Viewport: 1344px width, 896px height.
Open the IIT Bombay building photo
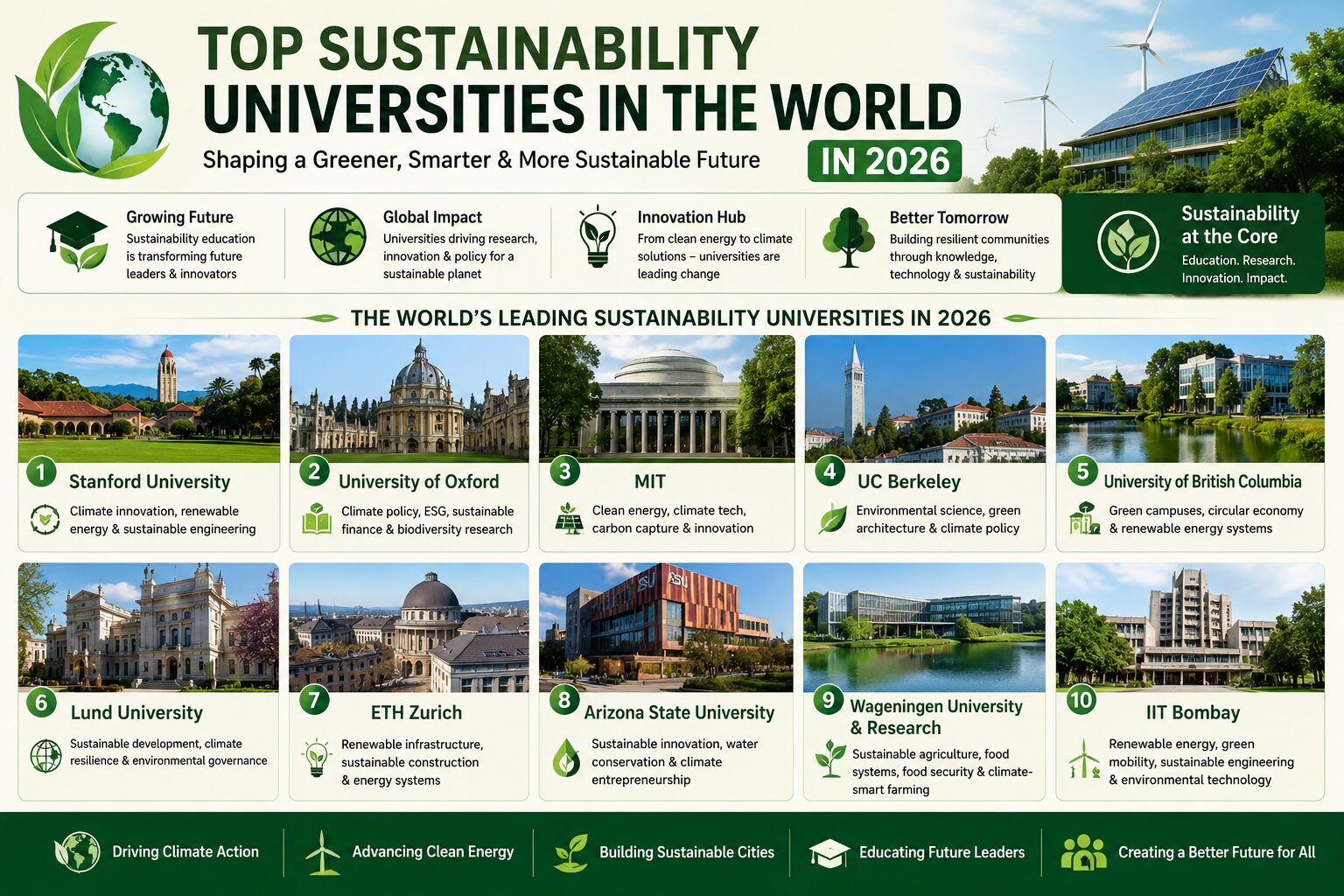point(1190,626)
